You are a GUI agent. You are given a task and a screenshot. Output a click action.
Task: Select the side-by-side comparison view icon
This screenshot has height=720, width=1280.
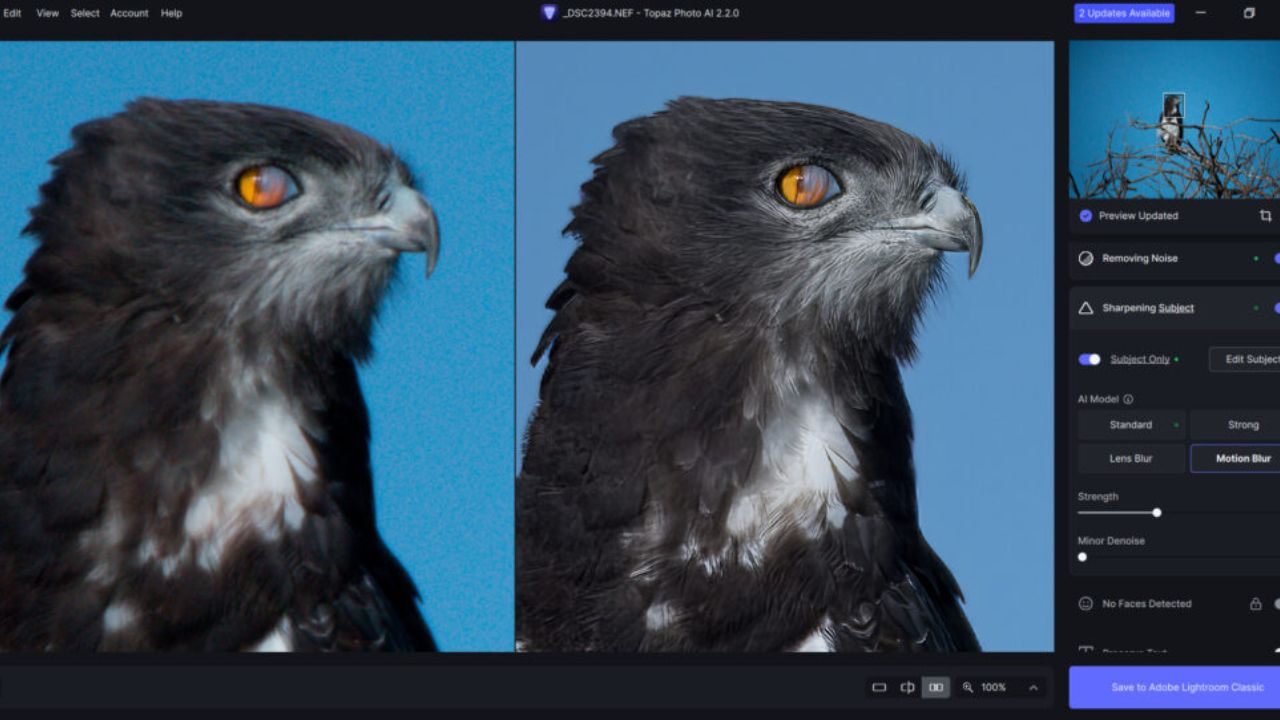coord(936,687)
